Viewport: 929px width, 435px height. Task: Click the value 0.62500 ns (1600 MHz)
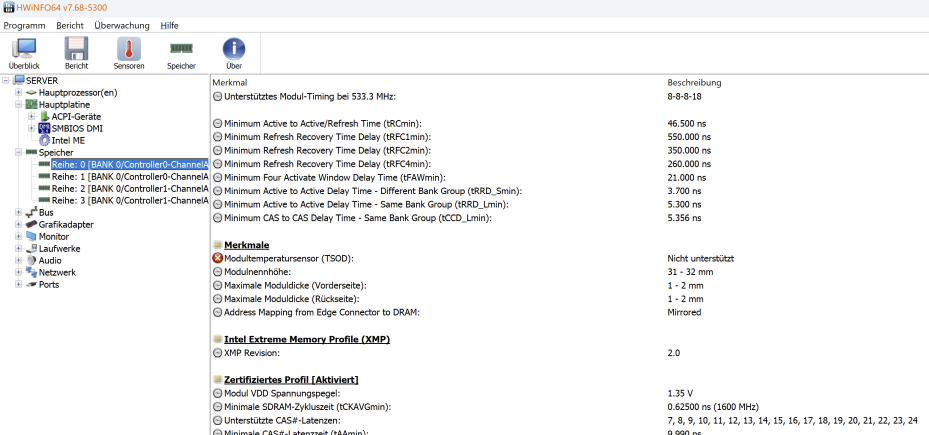713,407
